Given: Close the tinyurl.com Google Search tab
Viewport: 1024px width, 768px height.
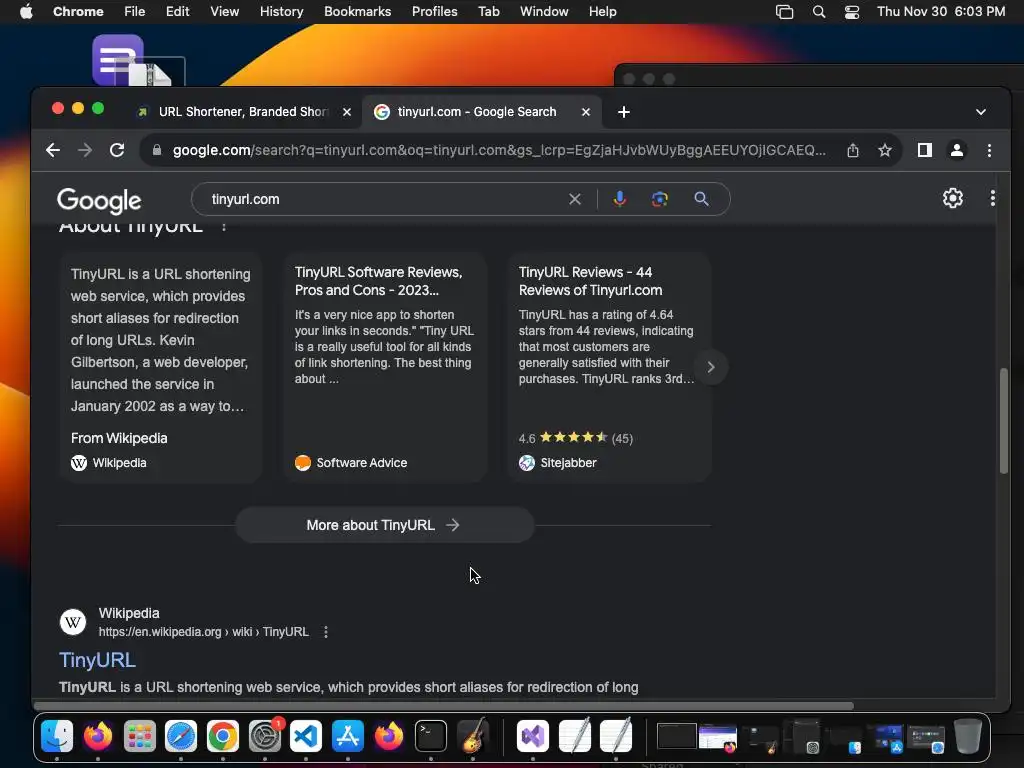Looking at the screenshot, I should pos(586,112).
